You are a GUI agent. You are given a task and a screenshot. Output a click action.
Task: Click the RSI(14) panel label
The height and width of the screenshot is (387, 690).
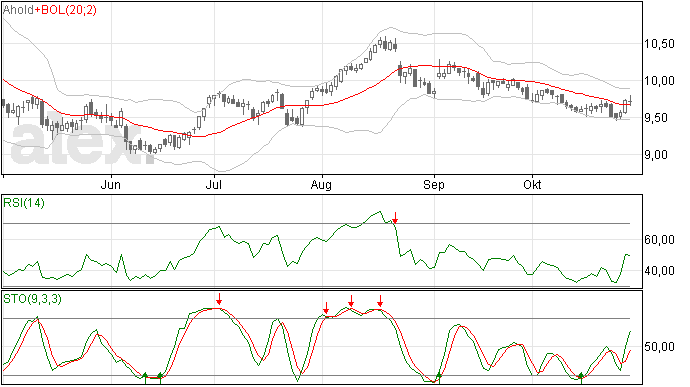coord(24,203)
